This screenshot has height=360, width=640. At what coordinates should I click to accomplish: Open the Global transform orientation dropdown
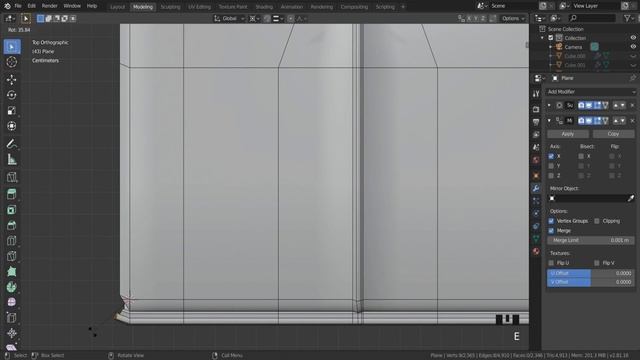point(229,18)
